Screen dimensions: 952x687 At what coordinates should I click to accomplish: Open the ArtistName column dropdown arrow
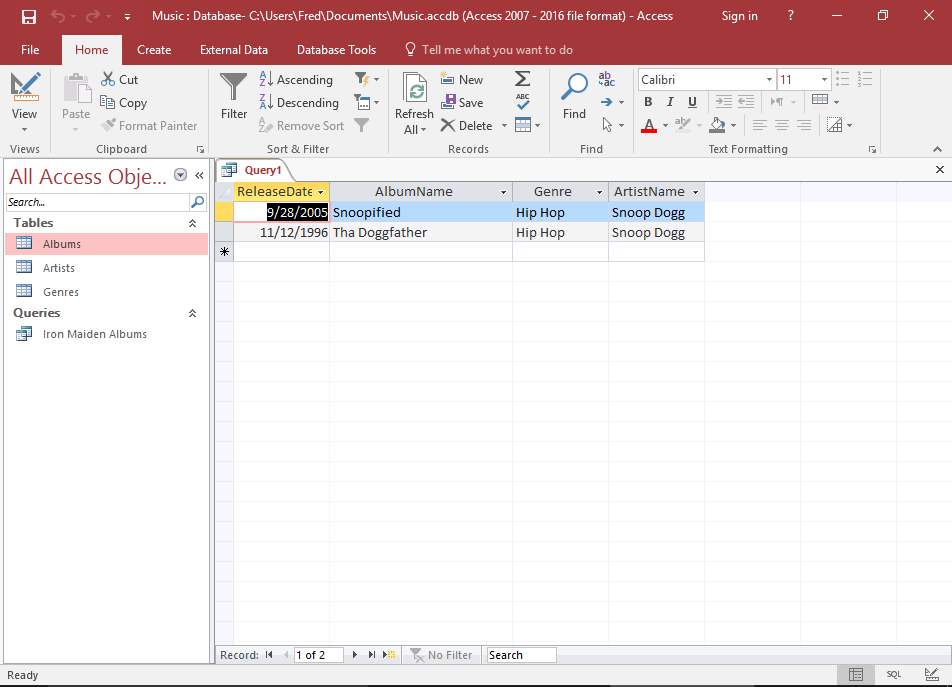[695, 192]
